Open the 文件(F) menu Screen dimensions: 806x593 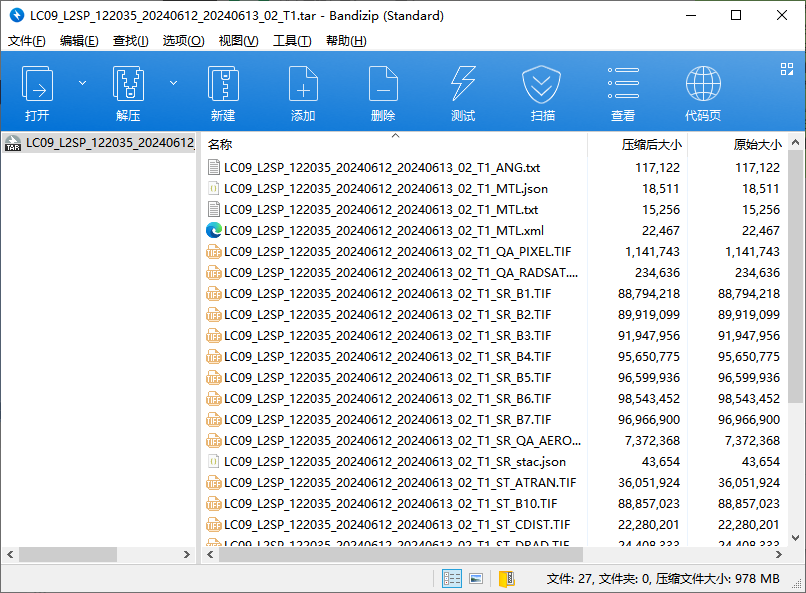coord(27,41)
